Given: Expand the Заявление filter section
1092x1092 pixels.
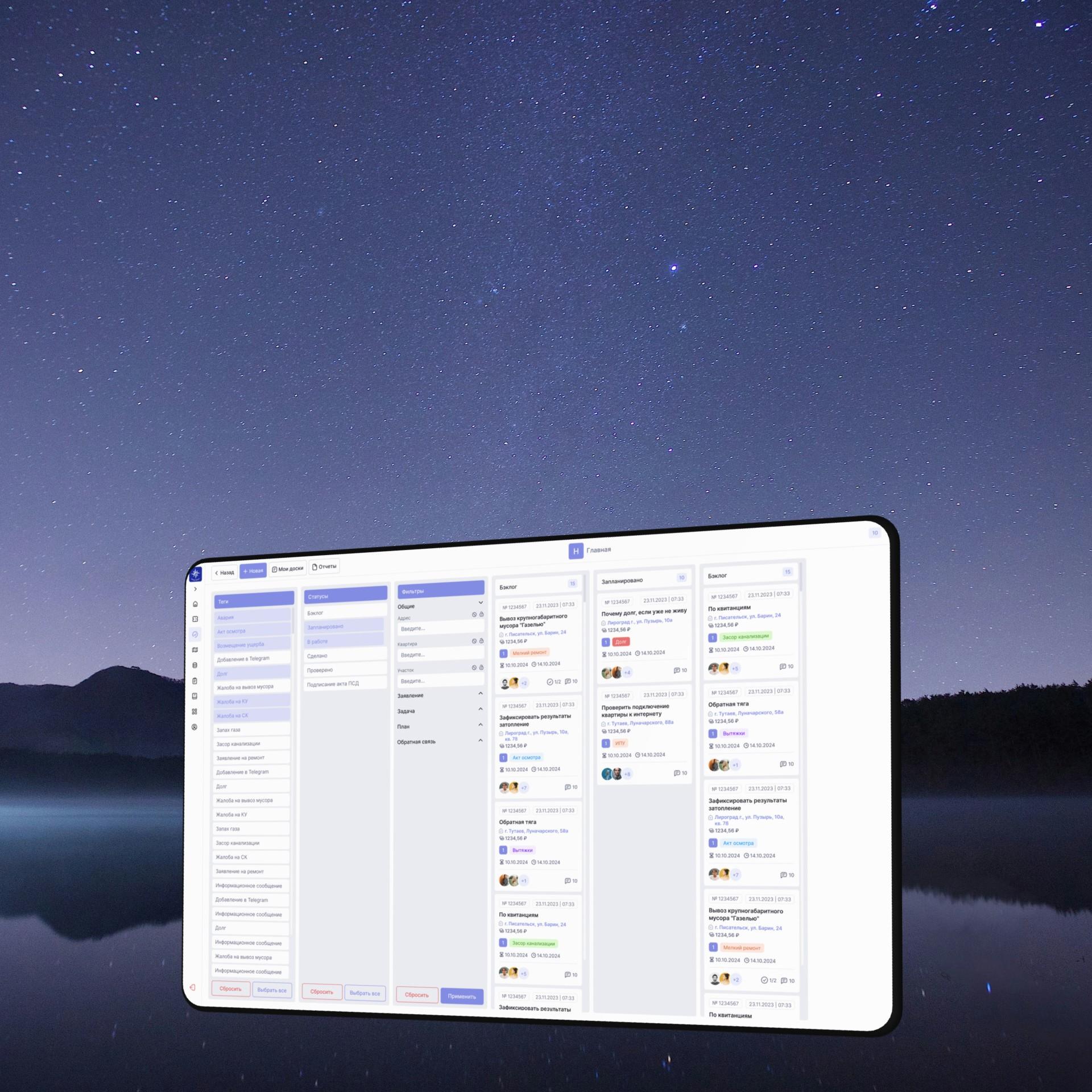Looking at the screenshot, I should [481, 693].
